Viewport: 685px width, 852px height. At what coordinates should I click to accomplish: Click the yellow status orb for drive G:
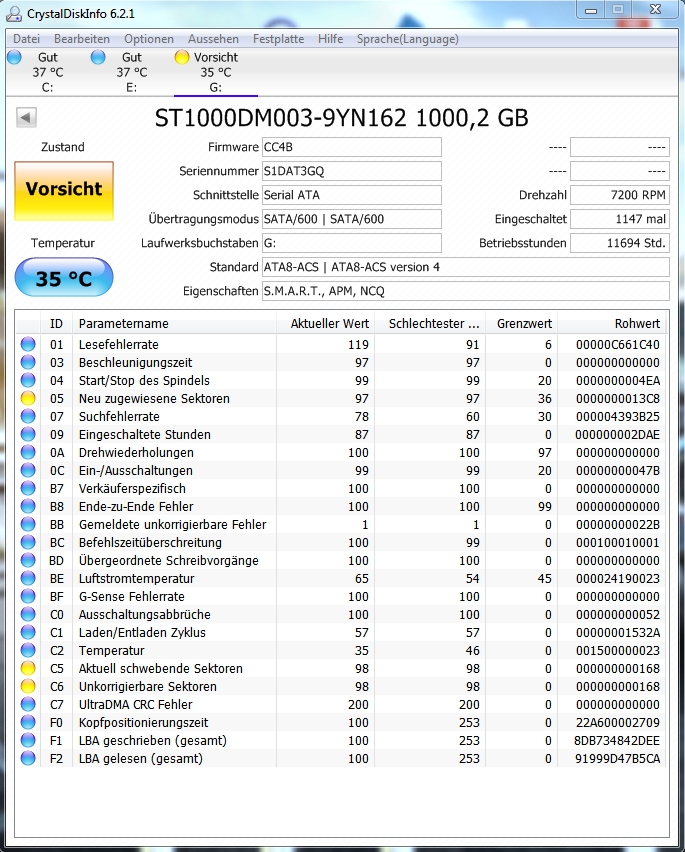click(182, 57)
